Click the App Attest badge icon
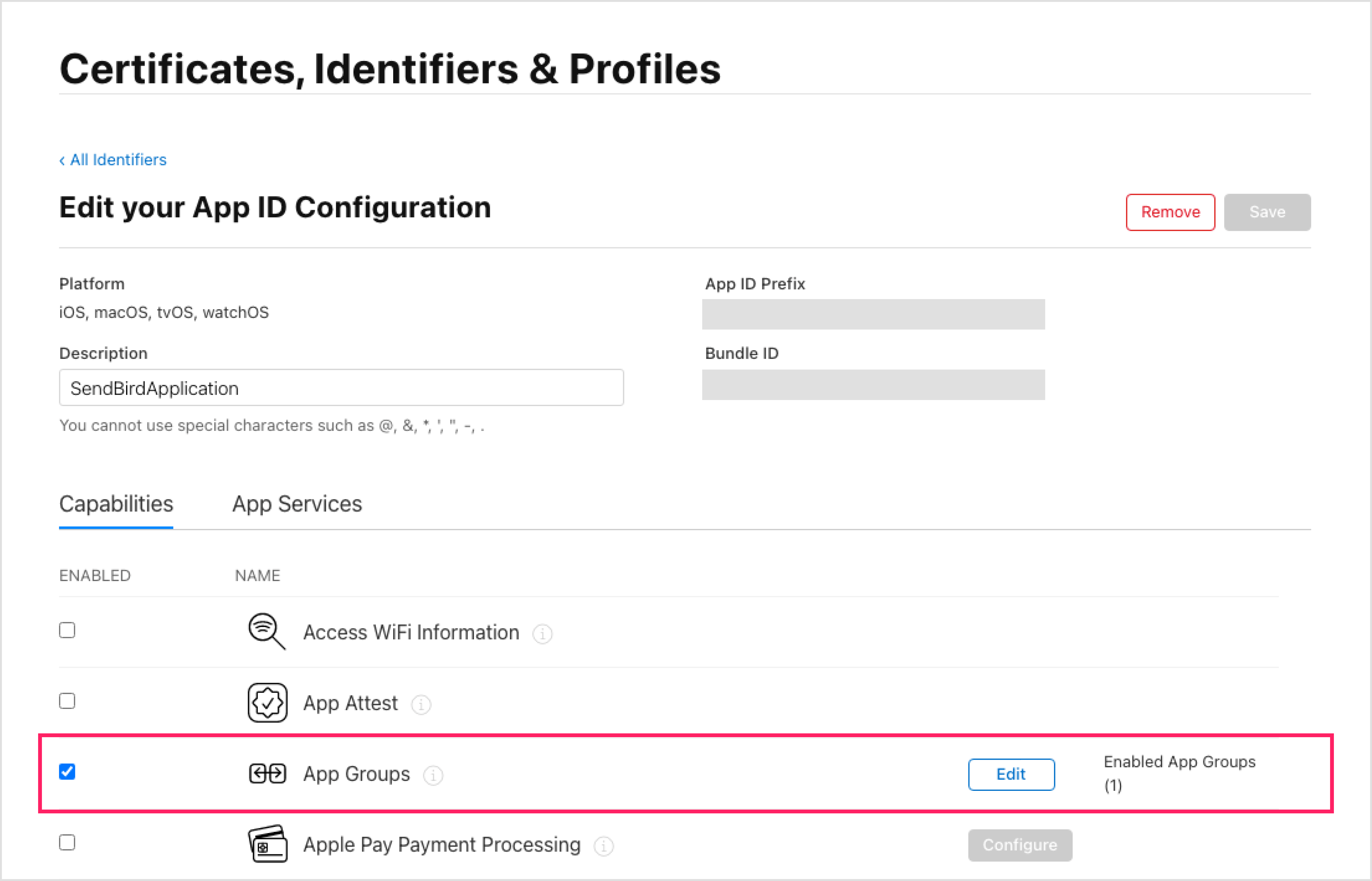Image resolution: width=1372 pixels, height=881 pixels. click(267, 703)
